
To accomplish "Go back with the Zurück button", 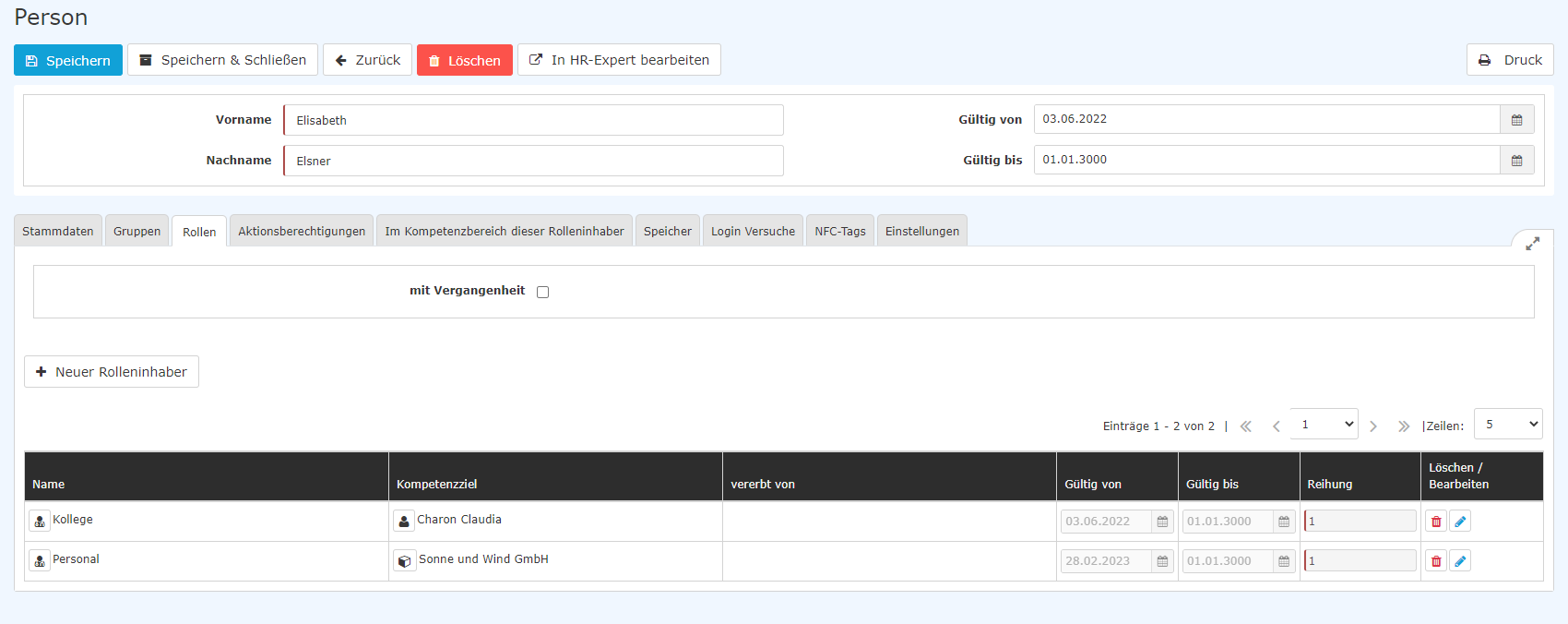I will pyautogui.click(x=367, y=60).
